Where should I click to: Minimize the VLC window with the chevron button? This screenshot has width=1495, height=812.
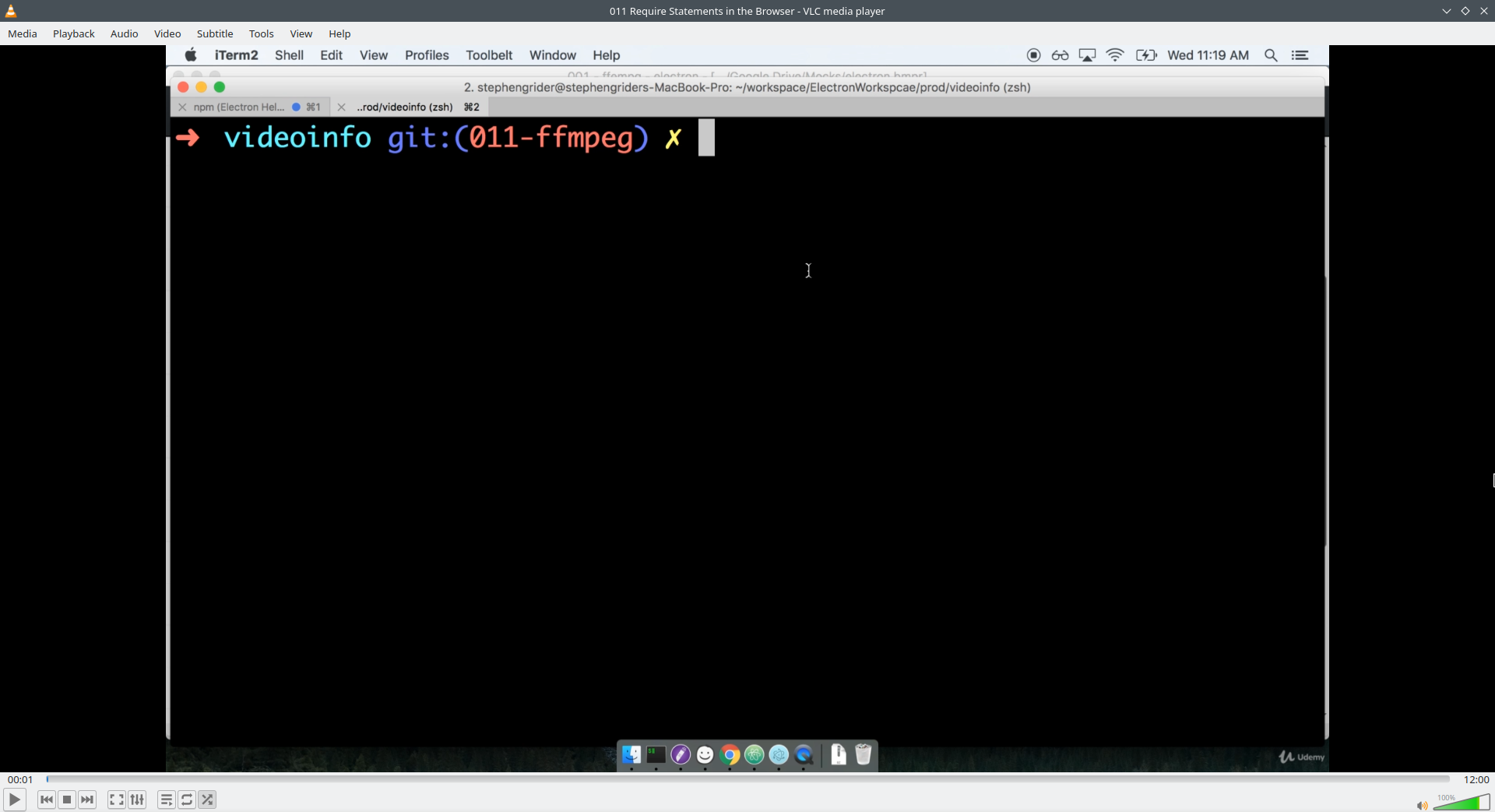tap(1447, 11)
